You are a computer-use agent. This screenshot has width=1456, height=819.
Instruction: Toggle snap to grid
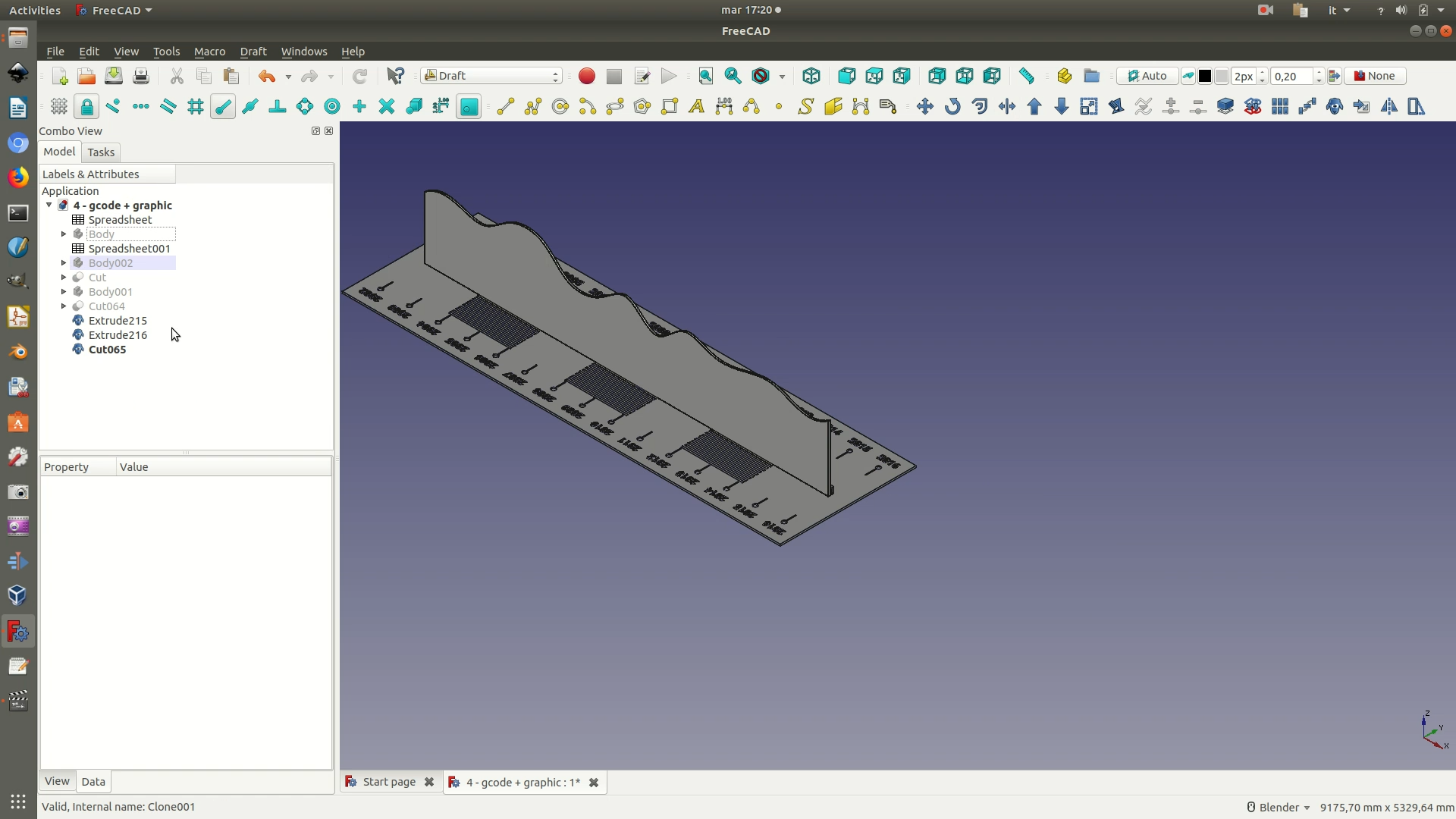(x=196, y=106)
